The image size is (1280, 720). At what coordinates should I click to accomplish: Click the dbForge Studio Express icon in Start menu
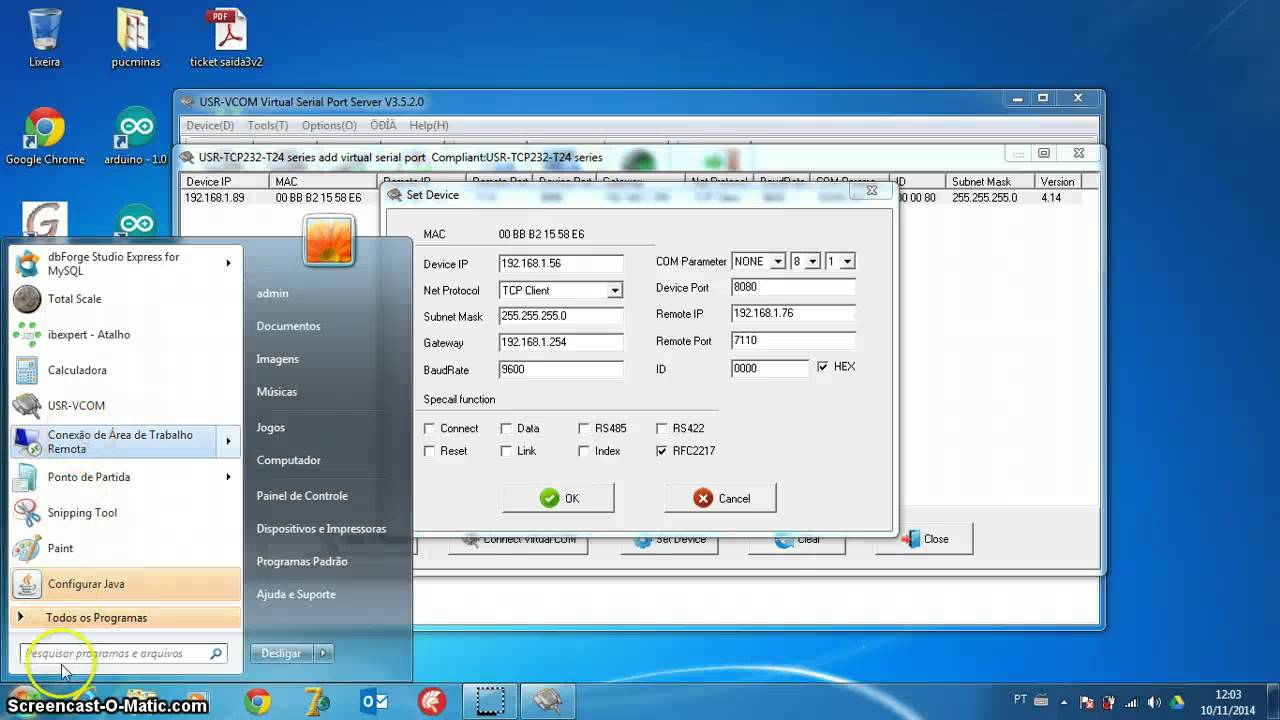[28, 264]
